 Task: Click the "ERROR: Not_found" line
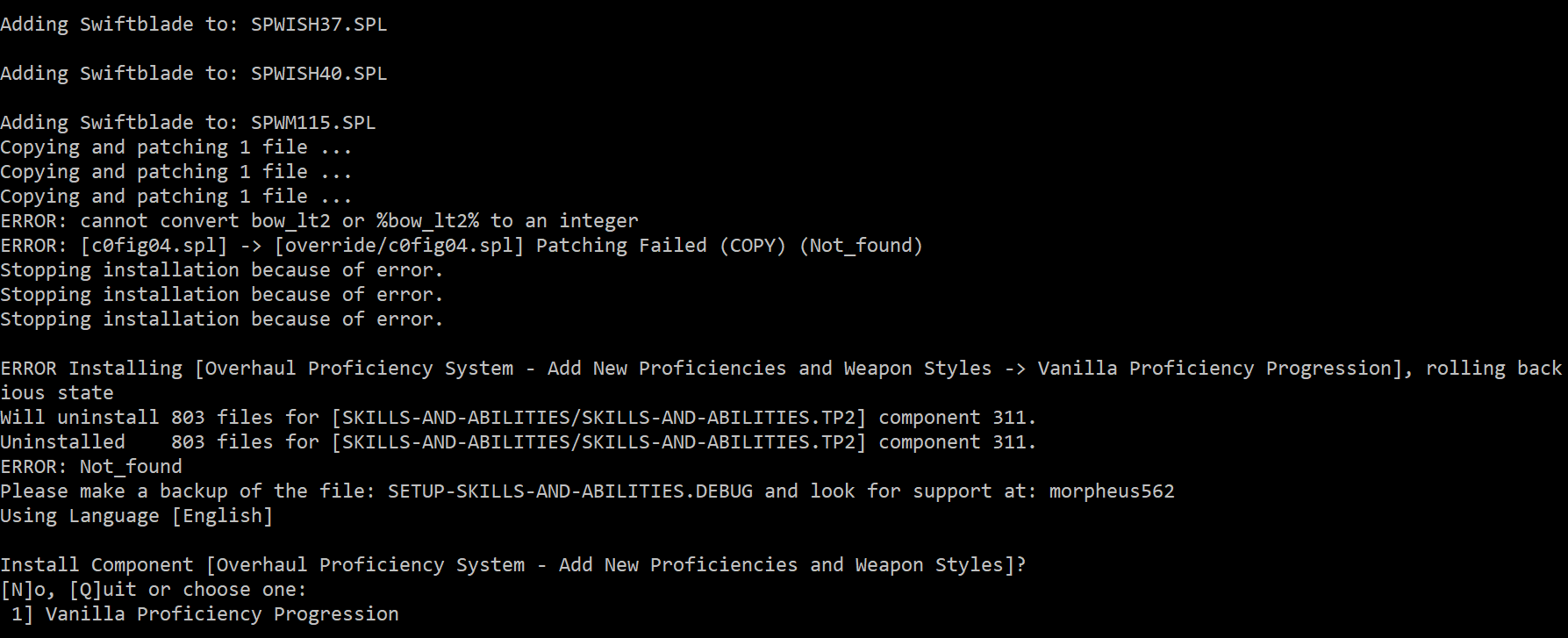91,467
